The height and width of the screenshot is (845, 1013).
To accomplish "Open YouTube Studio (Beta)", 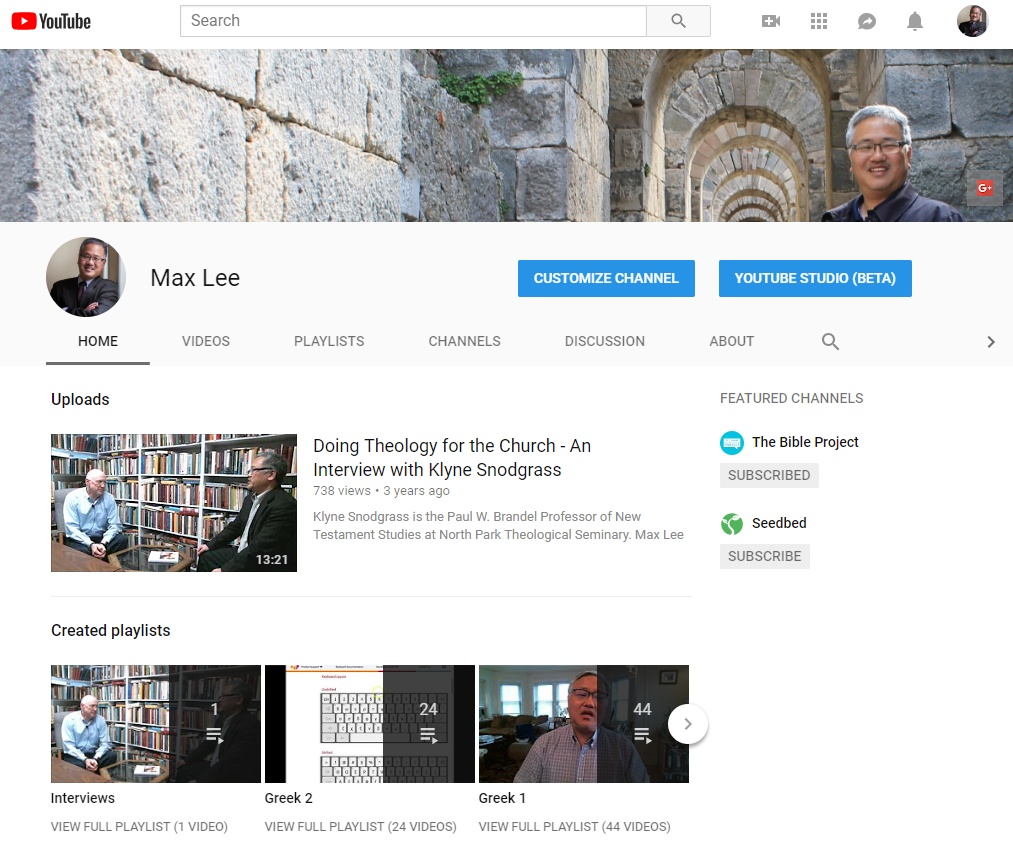I will pyautogui.click(x=815, y=278).
